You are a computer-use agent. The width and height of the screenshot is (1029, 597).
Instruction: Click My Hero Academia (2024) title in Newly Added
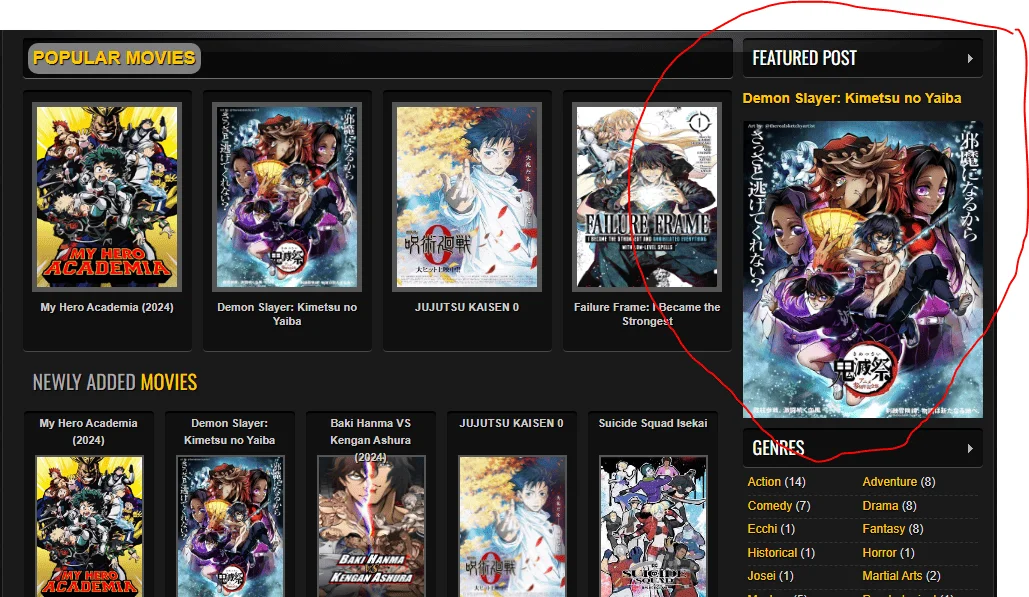(89, 432)
